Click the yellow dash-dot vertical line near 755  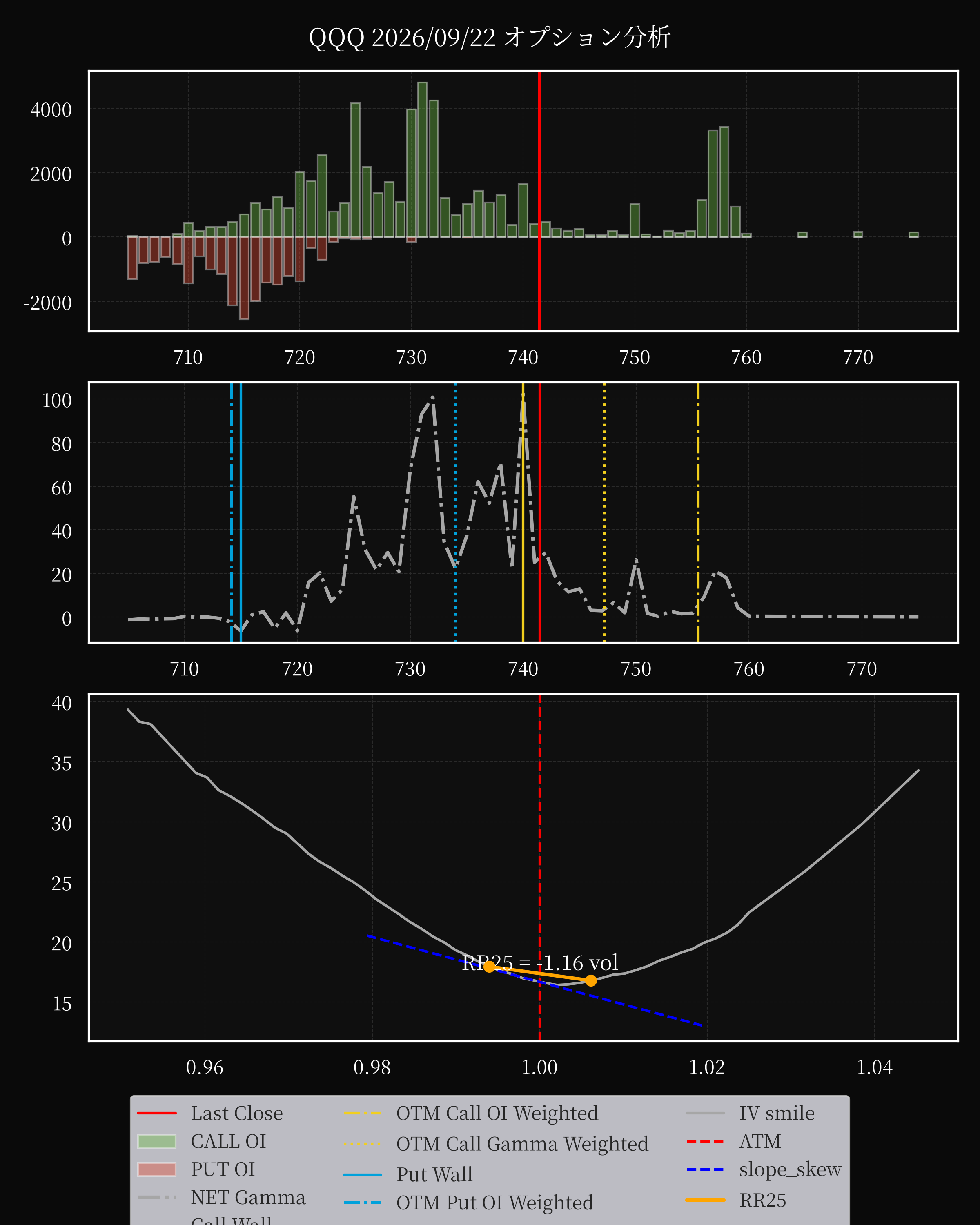coord(698,512)
